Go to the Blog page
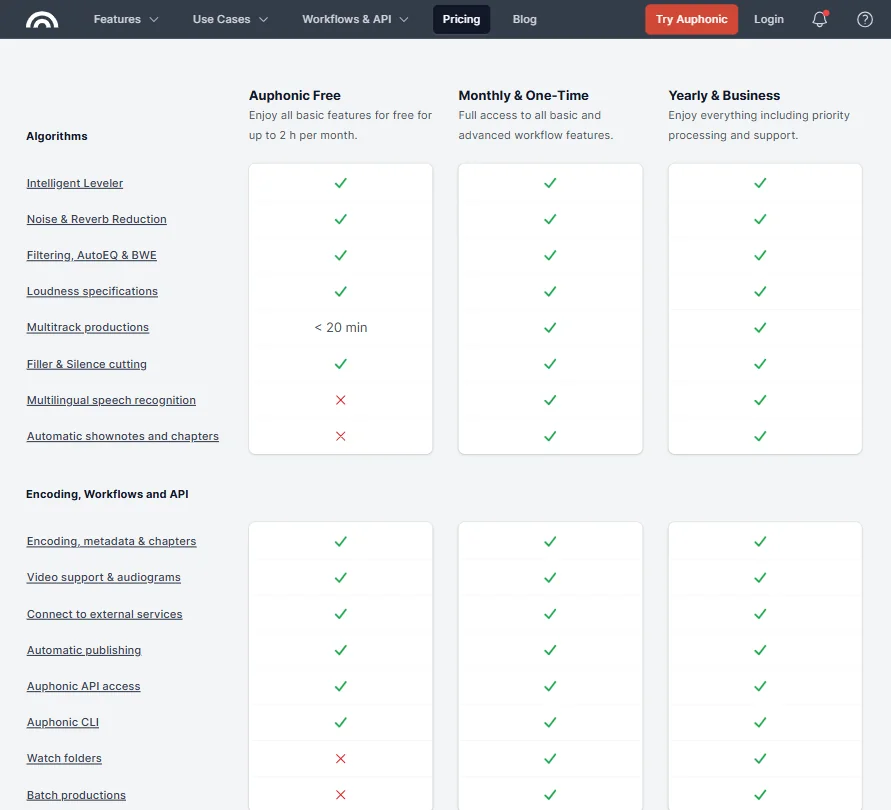Screen dimensions: 891x810 524,19
